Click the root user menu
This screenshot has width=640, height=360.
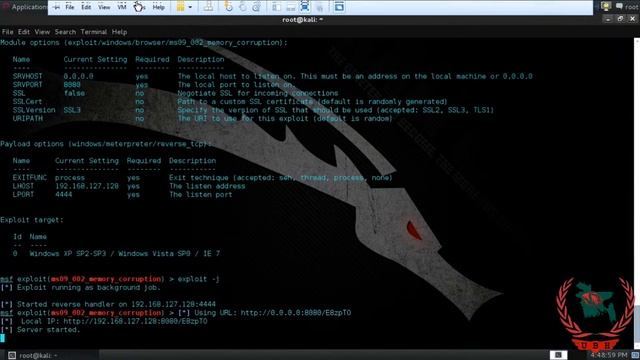pyautogui.click(x=631, y=7)
